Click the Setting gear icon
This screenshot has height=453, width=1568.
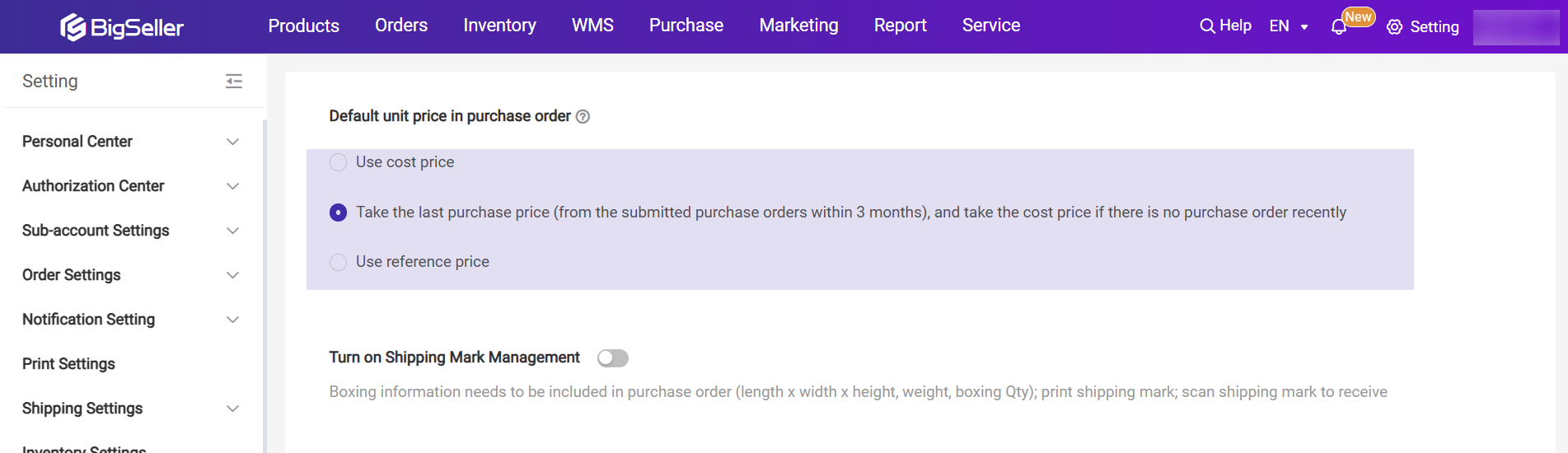[x=1394, y=27]
